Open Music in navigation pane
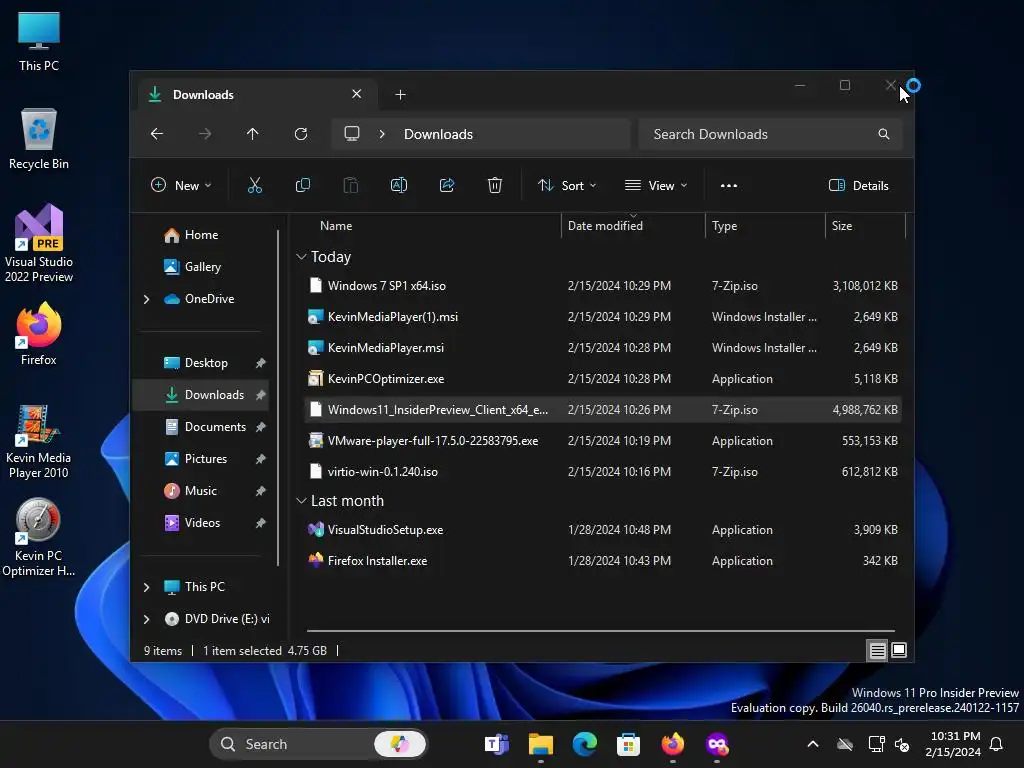 coord(200,491)
